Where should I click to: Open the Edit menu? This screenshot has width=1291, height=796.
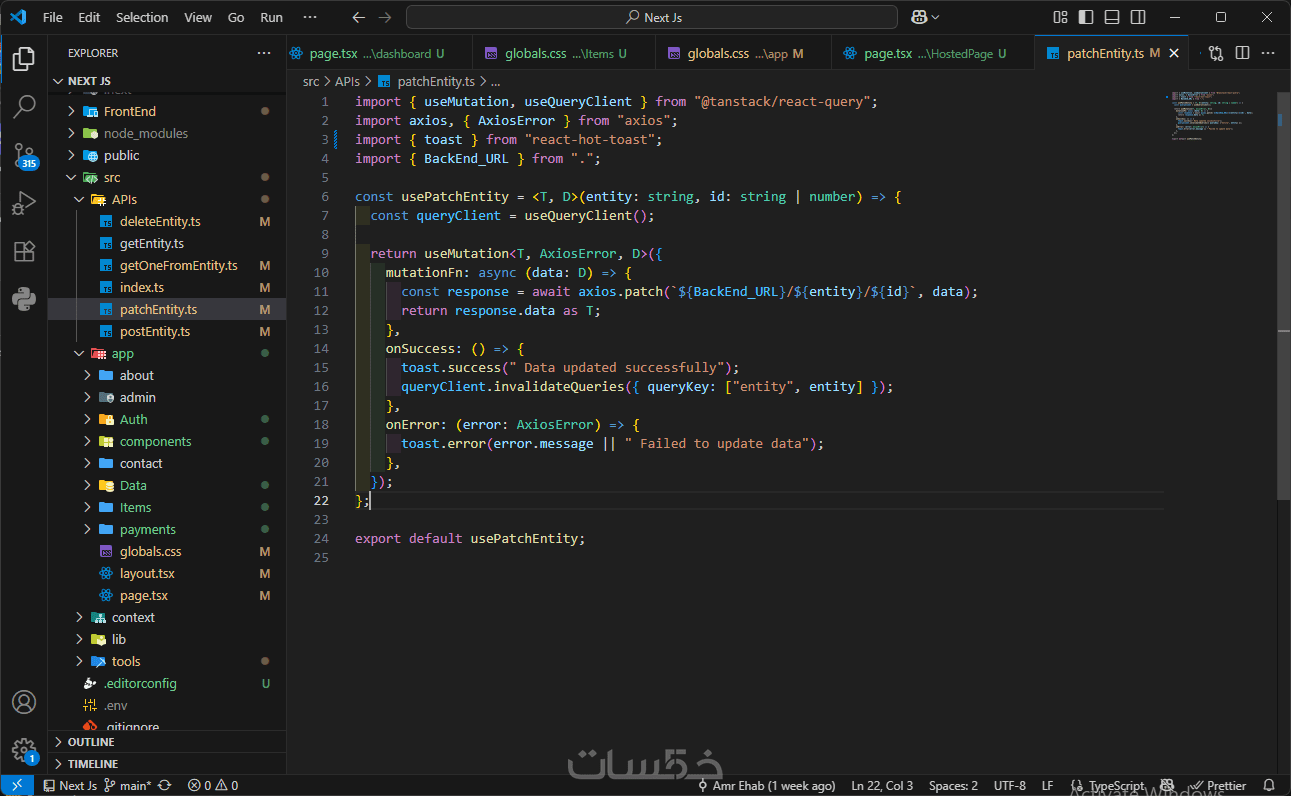point(89,17)
